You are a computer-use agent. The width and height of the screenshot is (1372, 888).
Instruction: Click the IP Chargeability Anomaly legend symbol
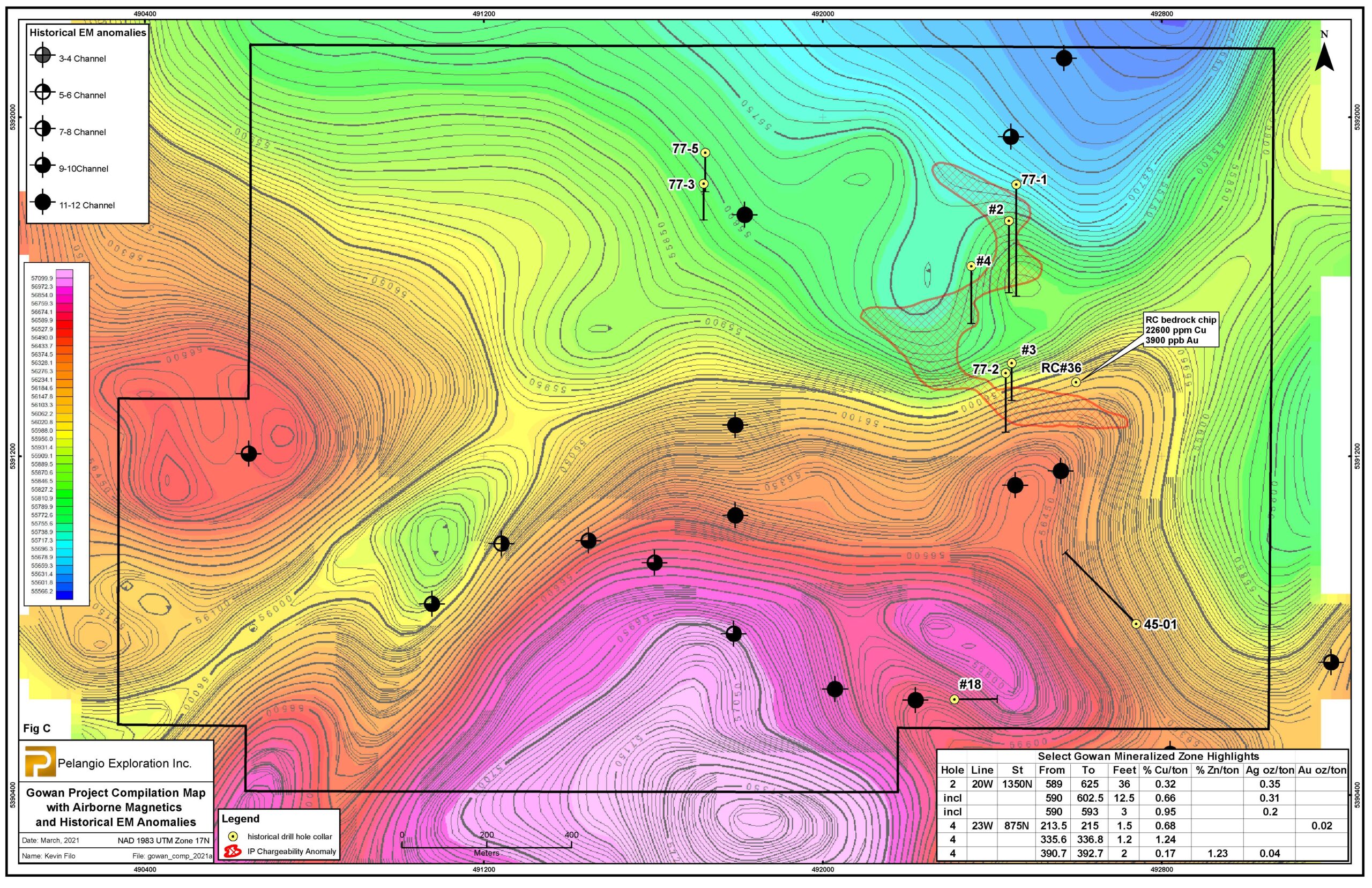click(232, 851)
